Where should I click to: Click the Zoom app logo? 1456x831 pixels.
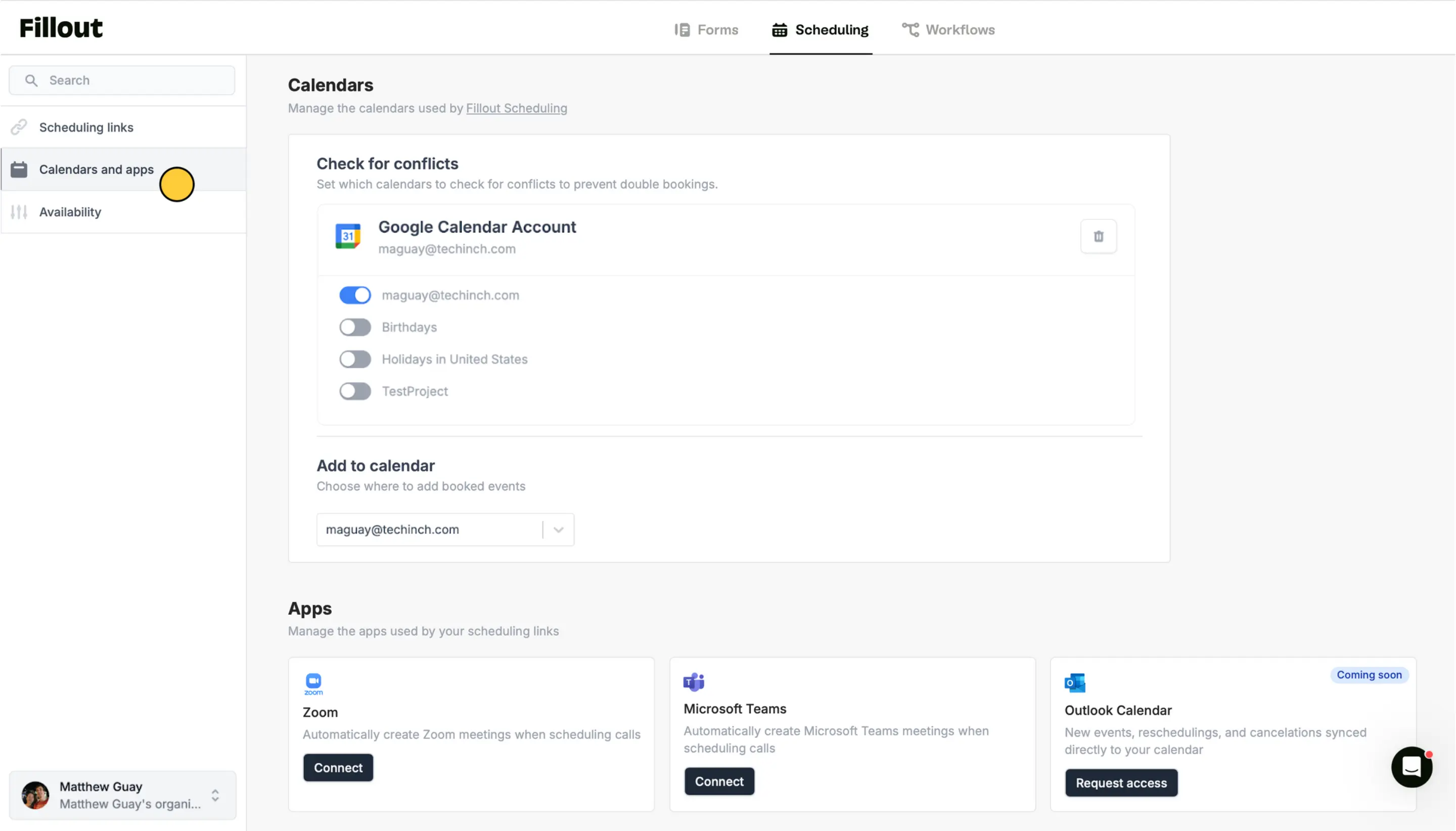313,684
